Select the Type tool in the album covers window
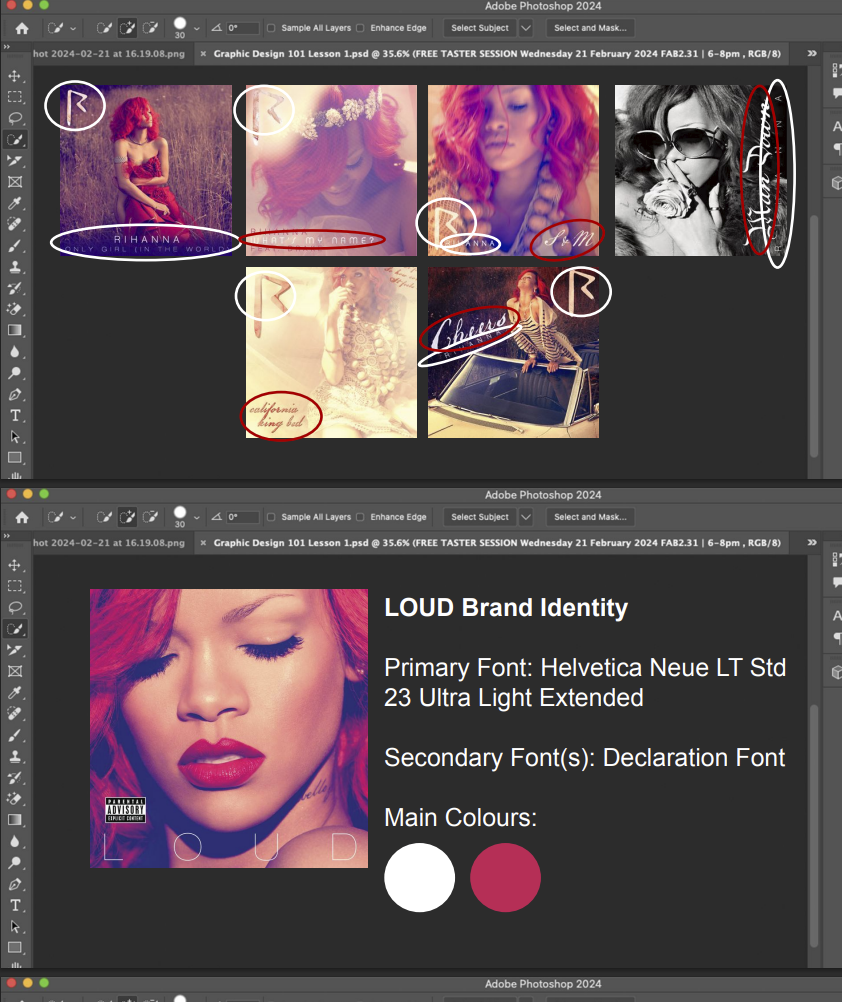This screenshot has width=842, height=1002. click(x=15, y=415)
